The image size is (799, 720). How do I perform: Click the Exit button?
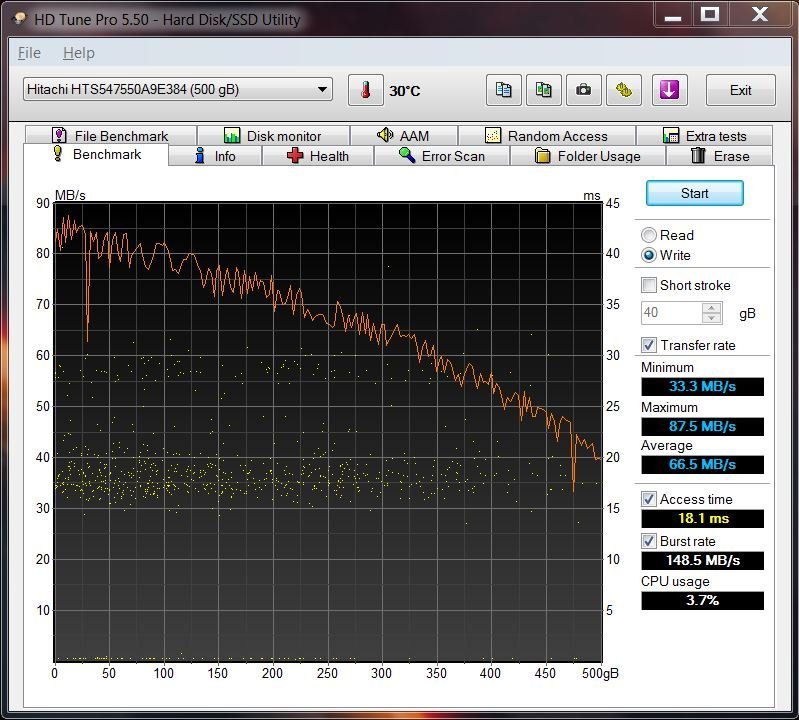tap(740, 90)
